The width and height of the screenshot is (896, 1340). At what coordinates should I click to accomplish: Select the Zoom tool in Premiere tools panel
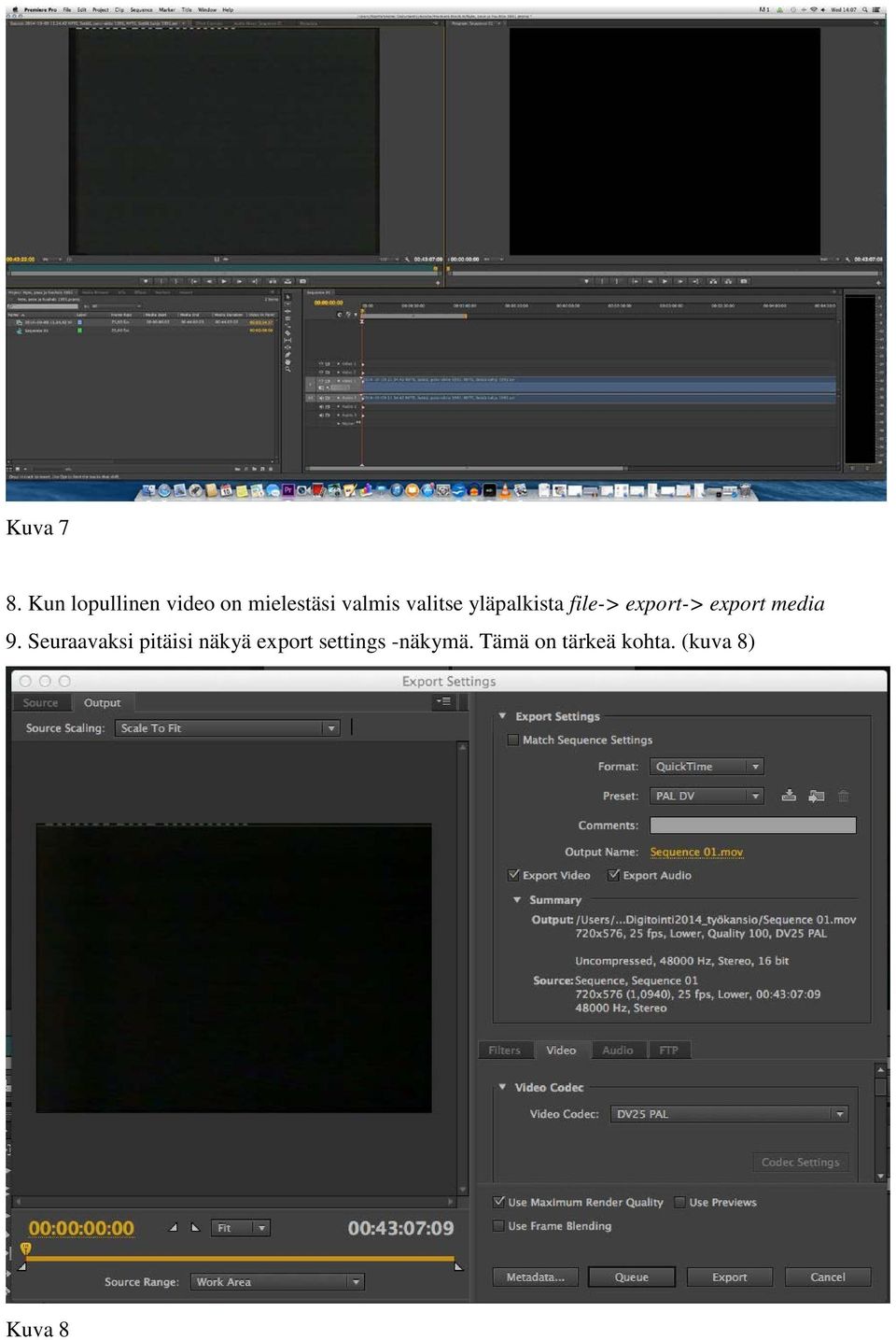pos(287,368)
